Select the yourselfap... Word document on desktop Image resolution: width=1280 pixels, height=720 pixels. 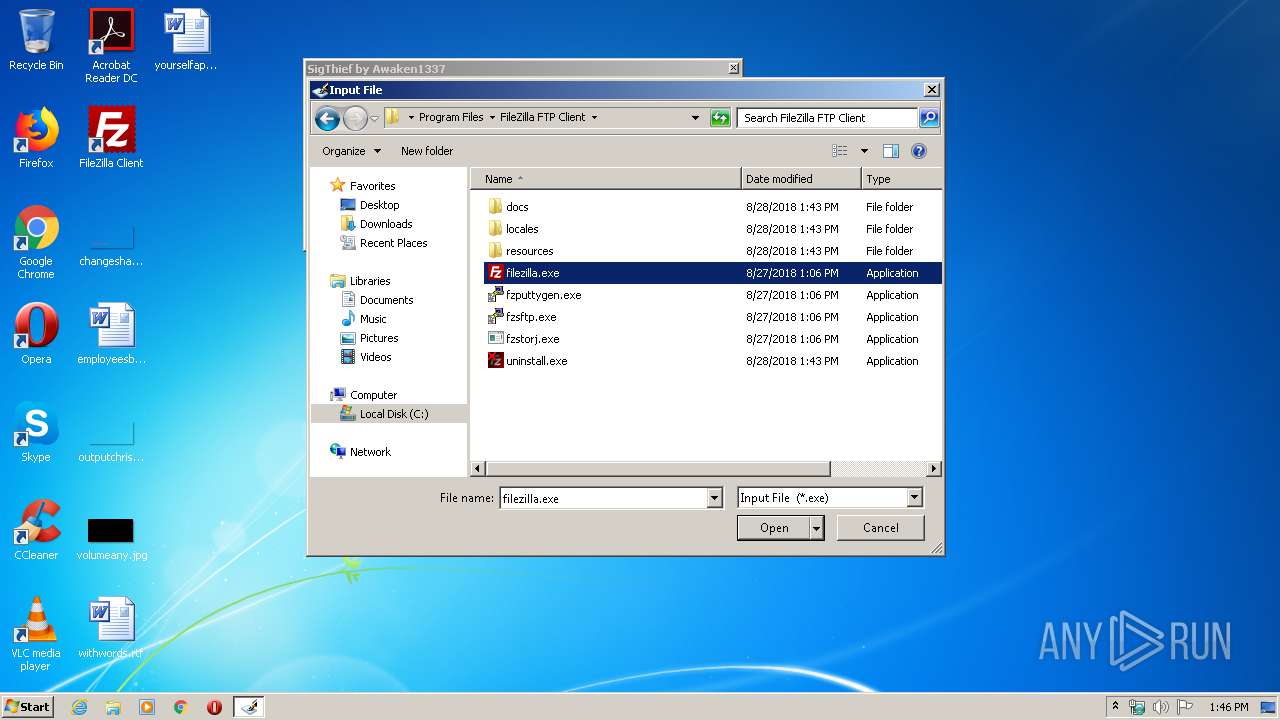(x=186, y=40)
